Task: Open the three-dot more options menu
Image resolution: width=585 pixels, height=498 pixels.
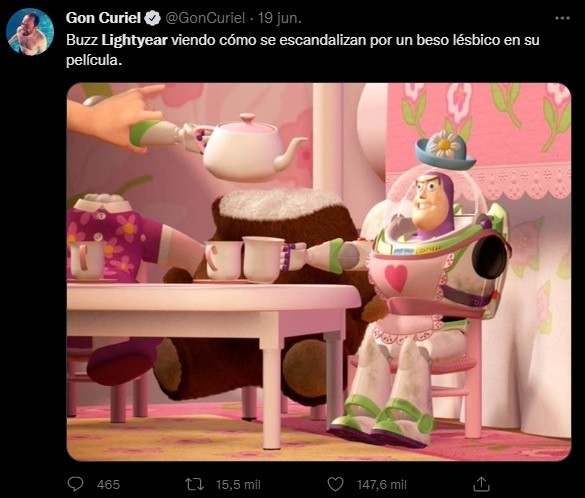Action: point(562,18)
